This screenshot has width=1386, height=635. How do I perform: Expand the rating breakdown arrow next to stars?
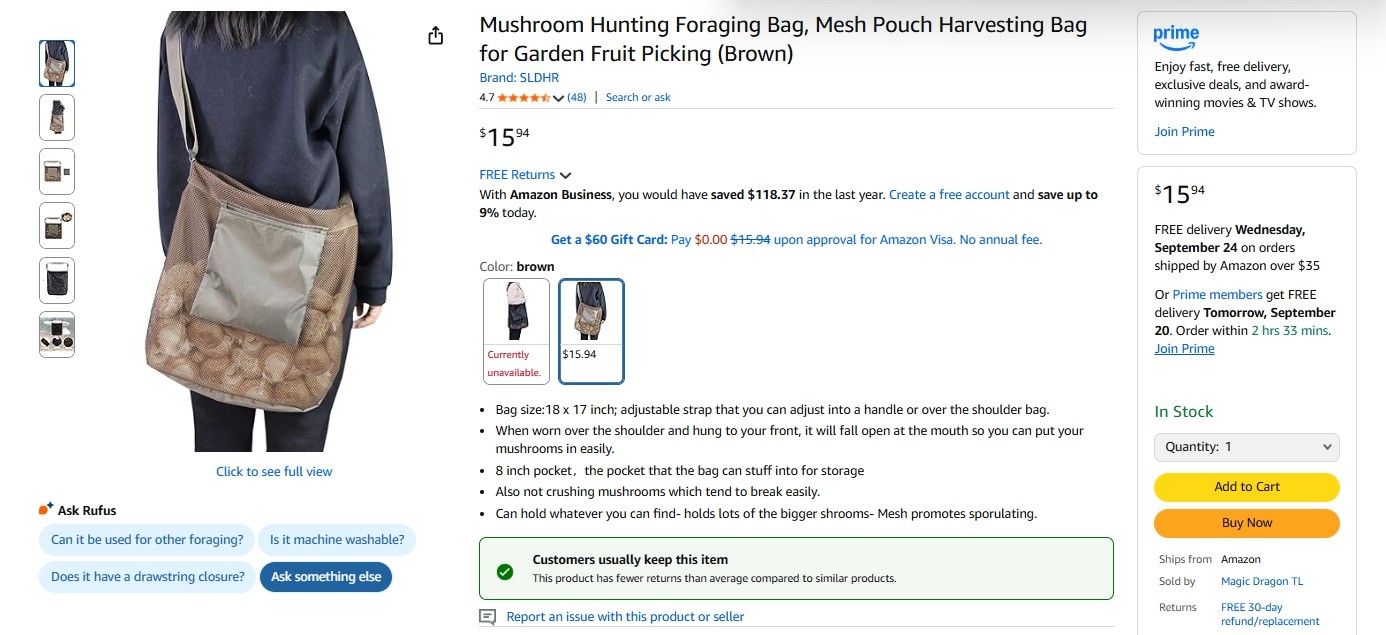click(x=558, y=98)
